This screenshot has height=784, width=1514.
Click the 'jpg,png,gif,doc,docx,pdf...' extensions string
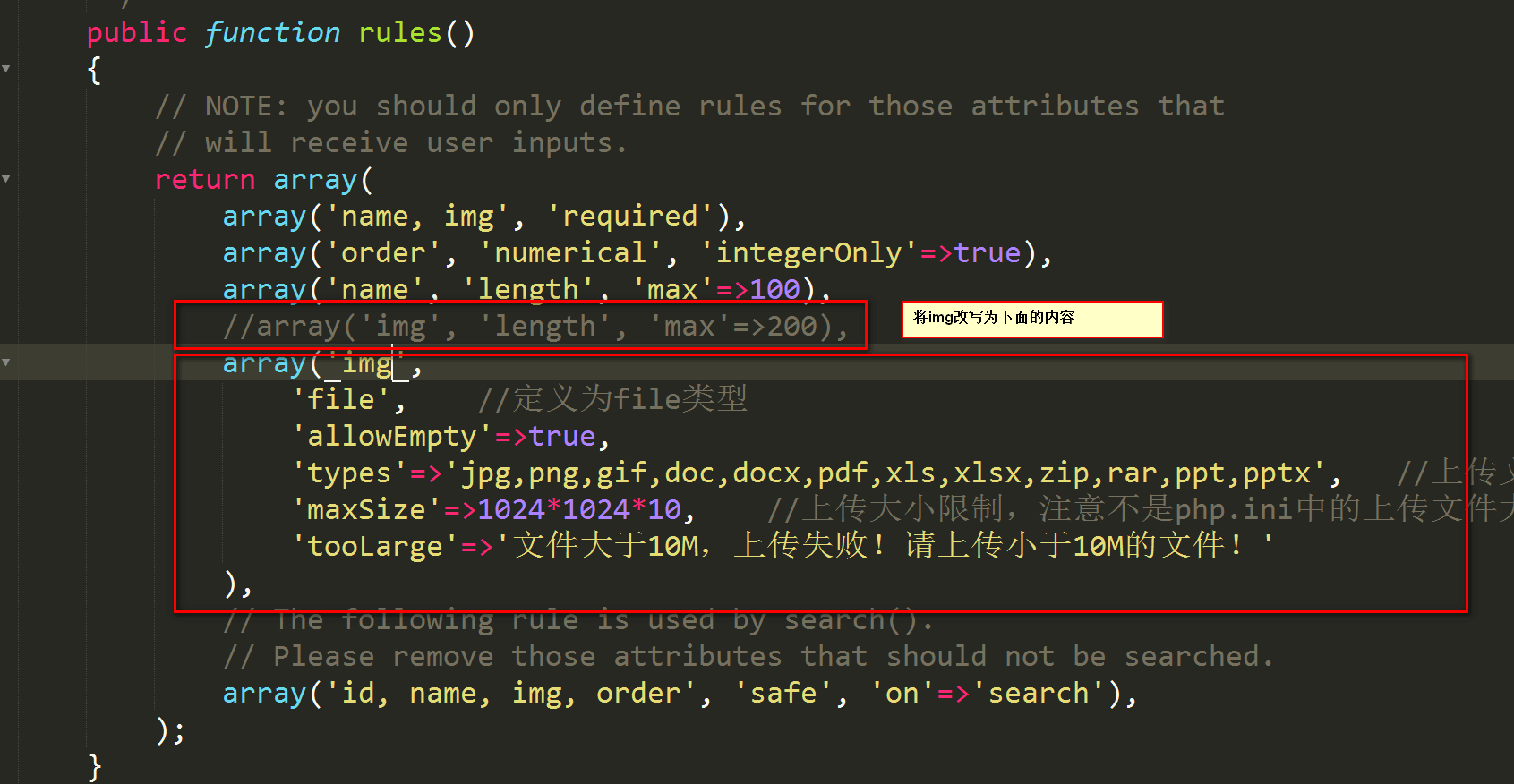(885, 473)
